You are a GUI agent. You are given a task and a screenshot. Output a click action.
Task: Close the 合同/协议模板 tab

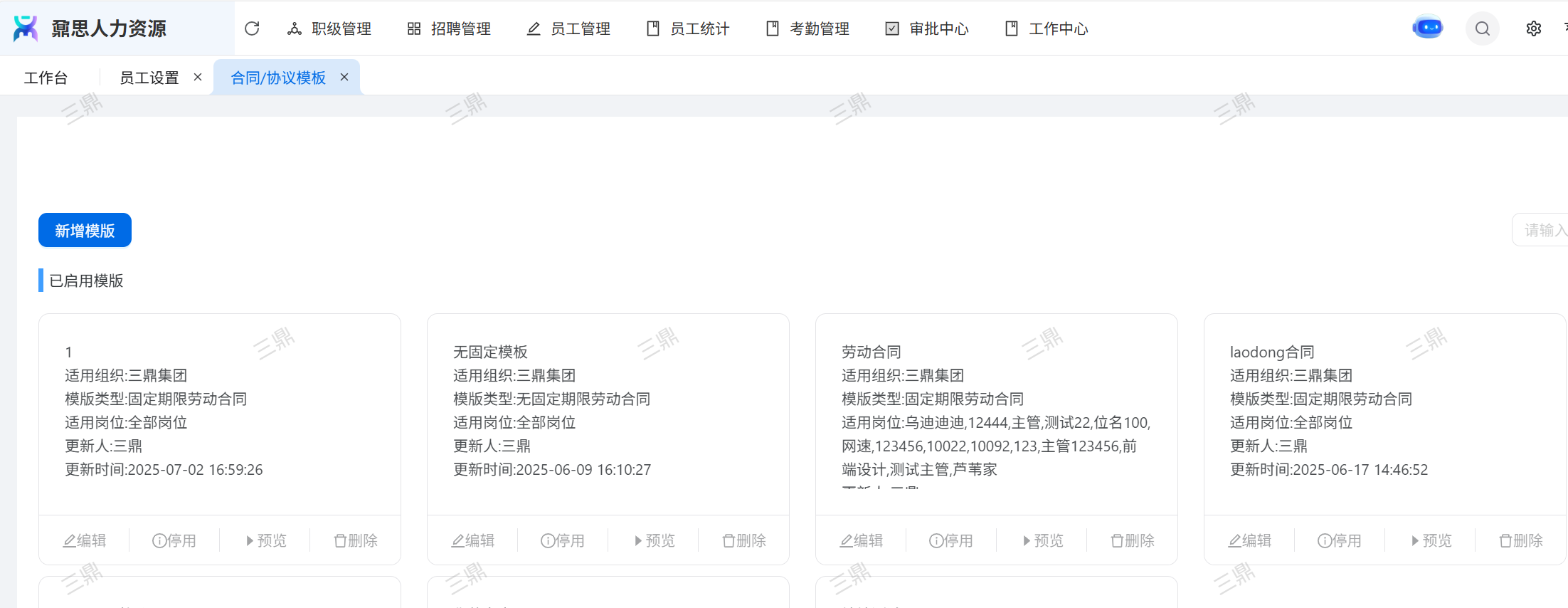point(344,77)
